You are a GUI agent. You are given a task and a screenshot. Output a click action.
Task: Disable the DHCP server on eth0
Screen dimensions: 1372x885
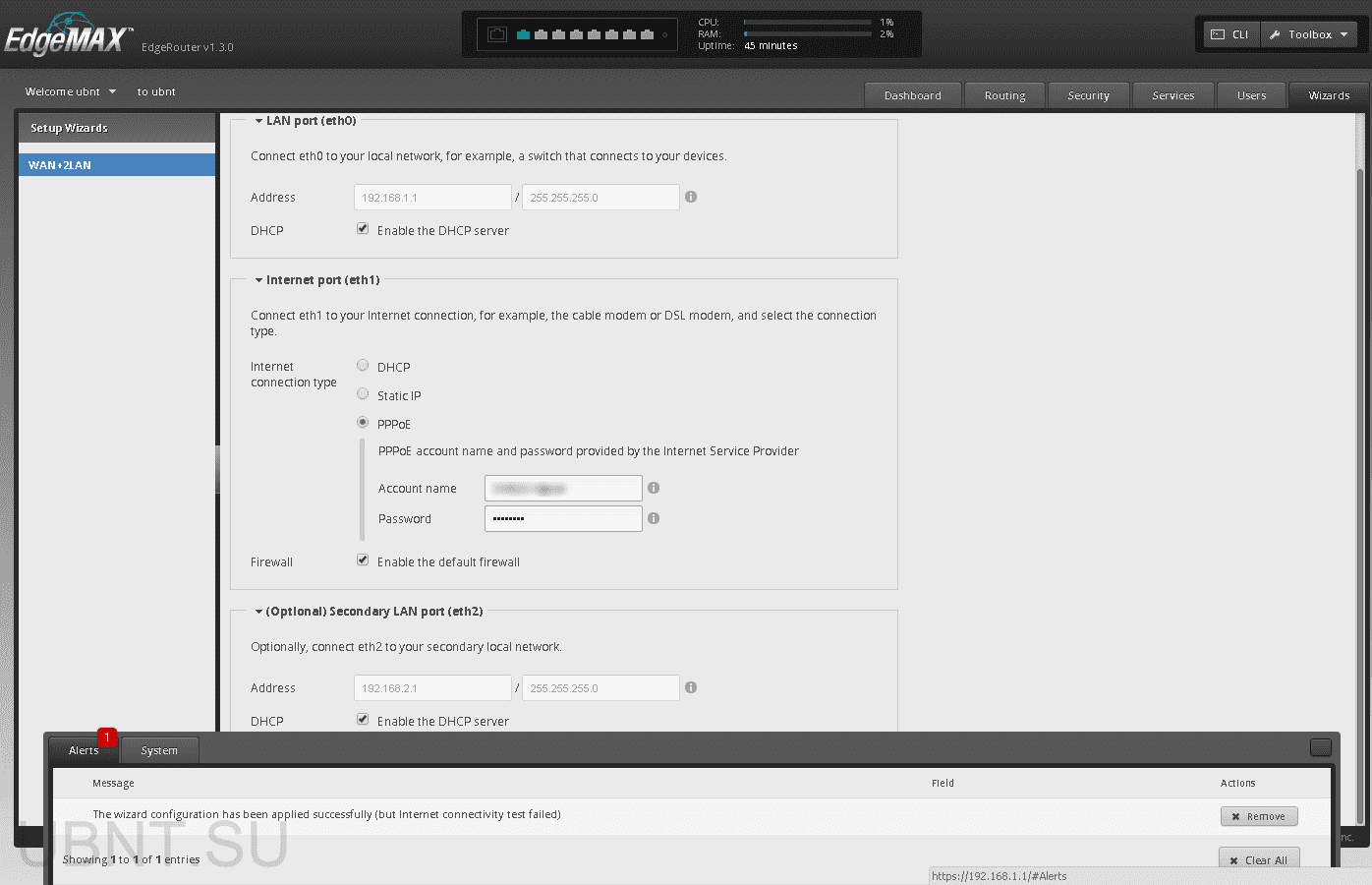(x=363, y=228)
